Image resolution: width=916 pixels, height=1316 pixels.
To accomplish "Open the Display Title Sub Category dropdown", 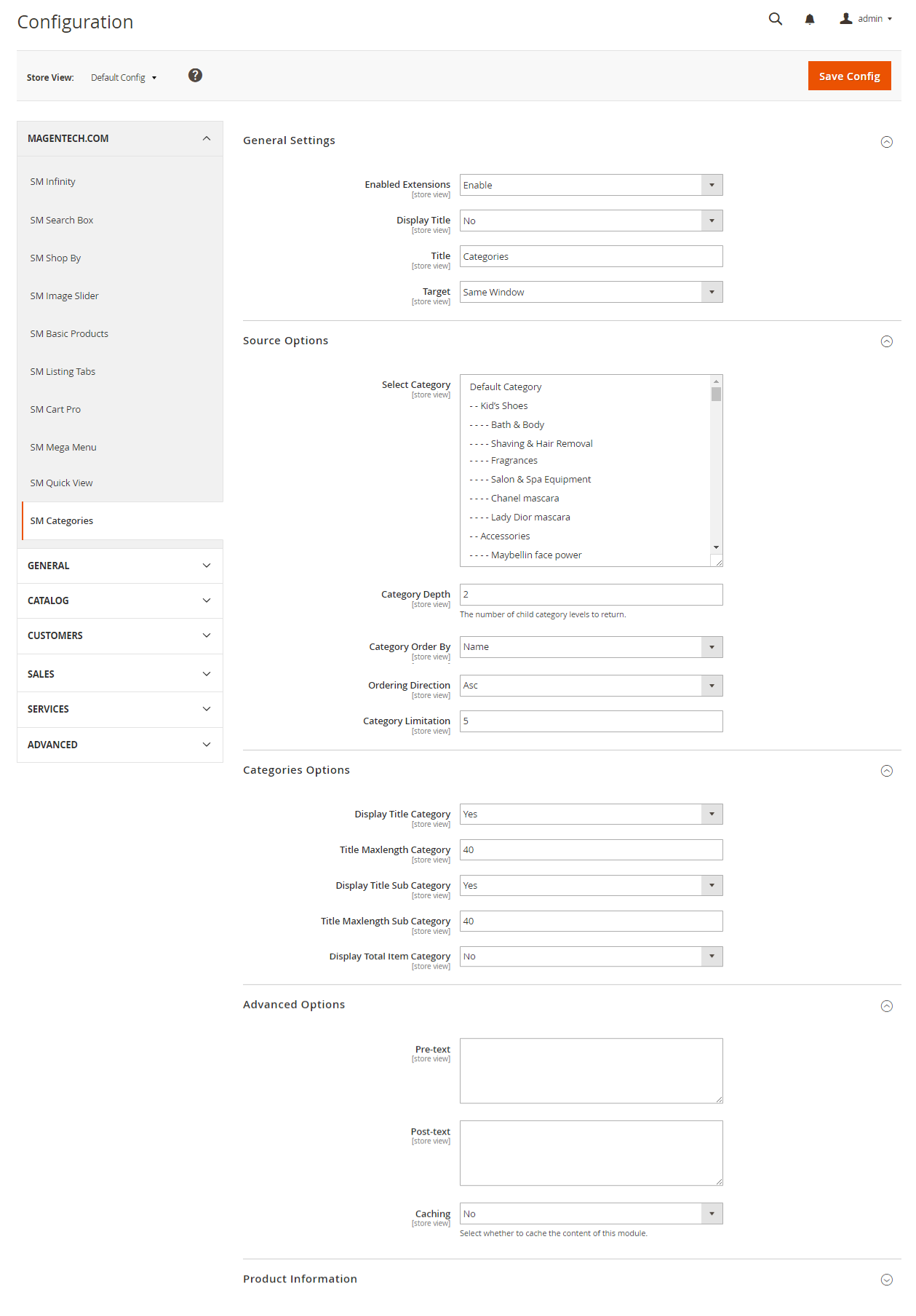I will coord(591,886).
